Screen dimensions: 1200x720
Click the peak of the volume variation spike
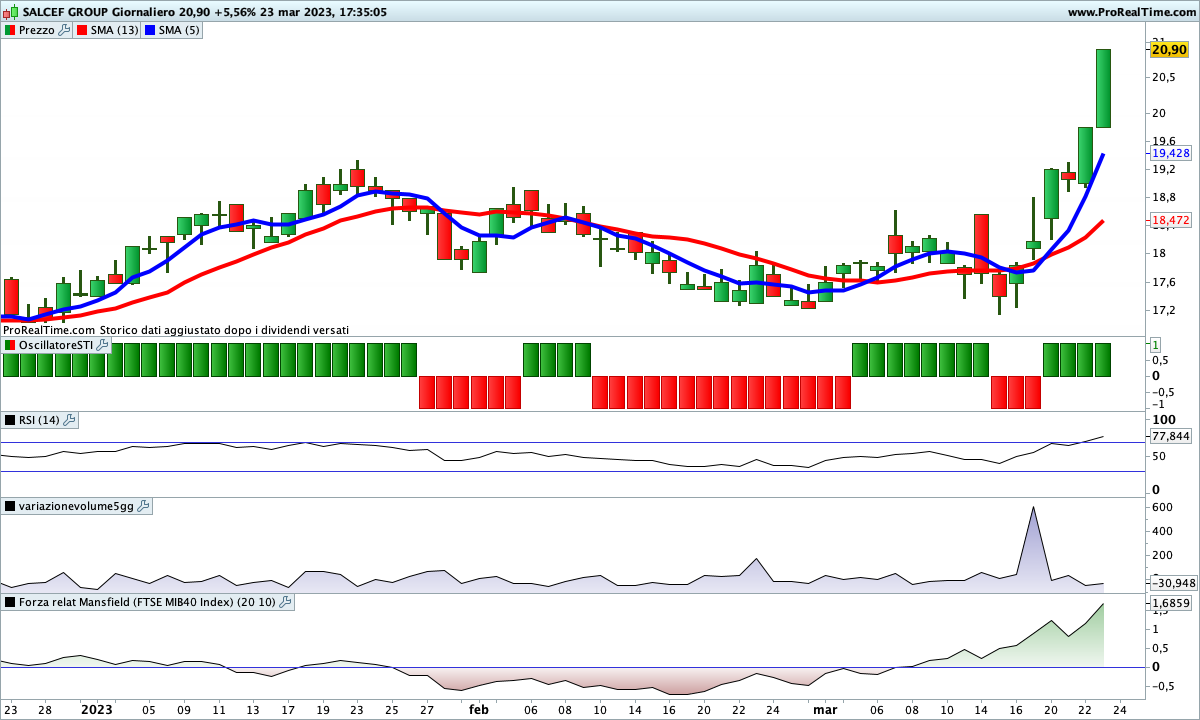point(1032,507)
